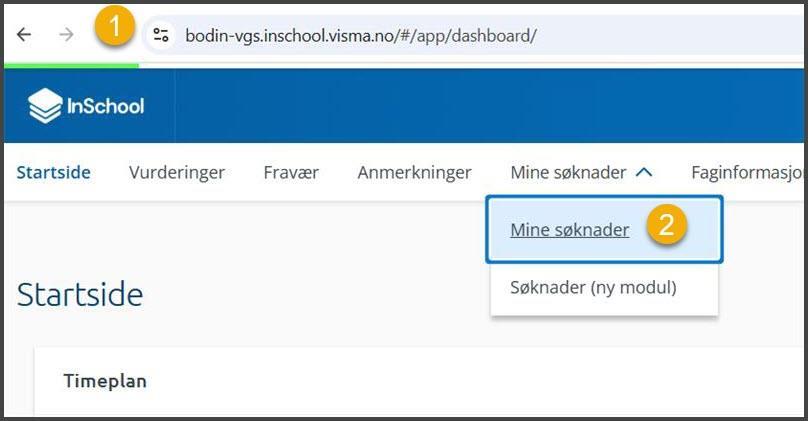
Task: Click the browser forward arrow
Action: (66, 35)
